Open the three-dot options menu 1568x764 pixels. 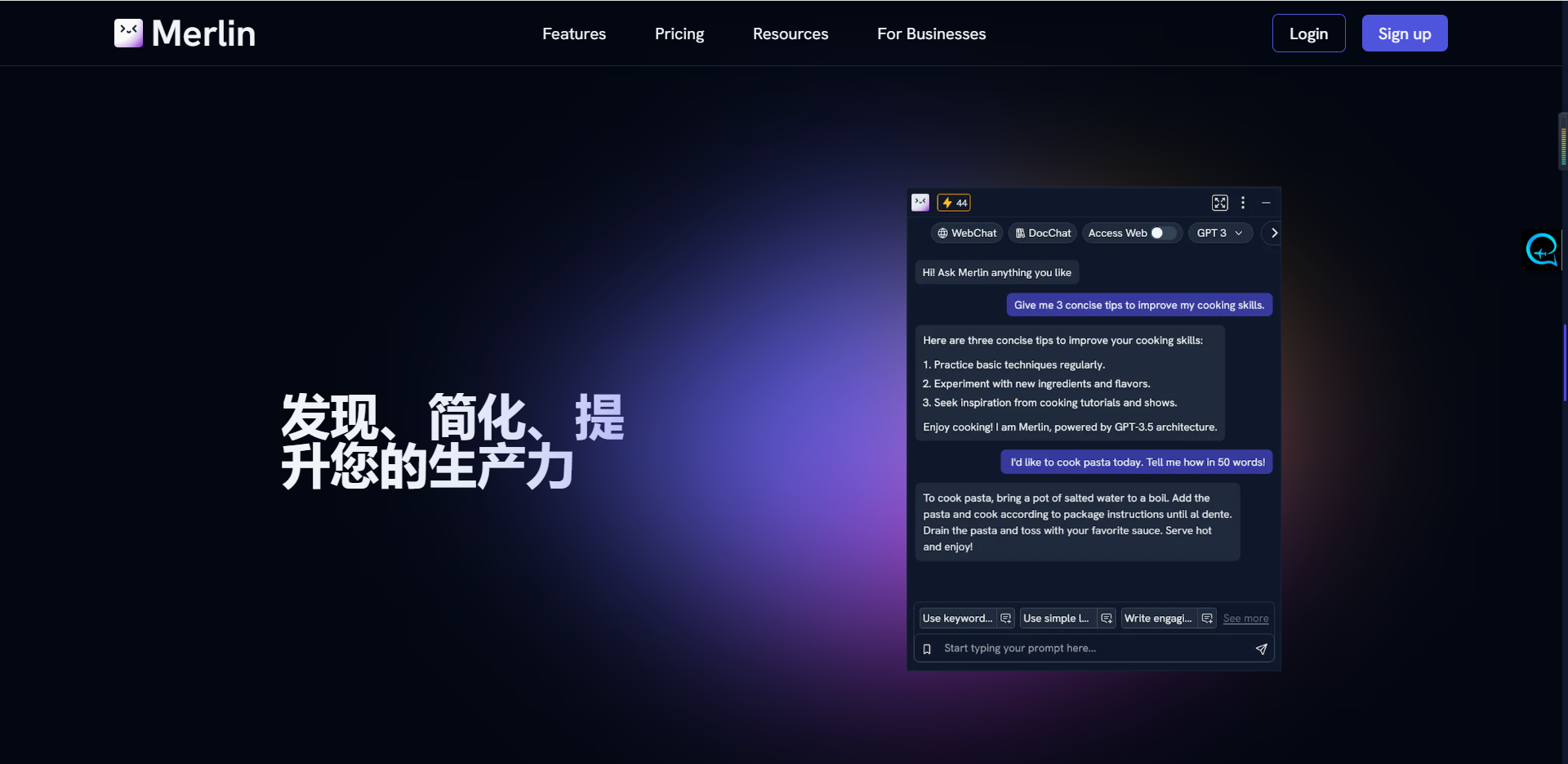[1242, 203]
